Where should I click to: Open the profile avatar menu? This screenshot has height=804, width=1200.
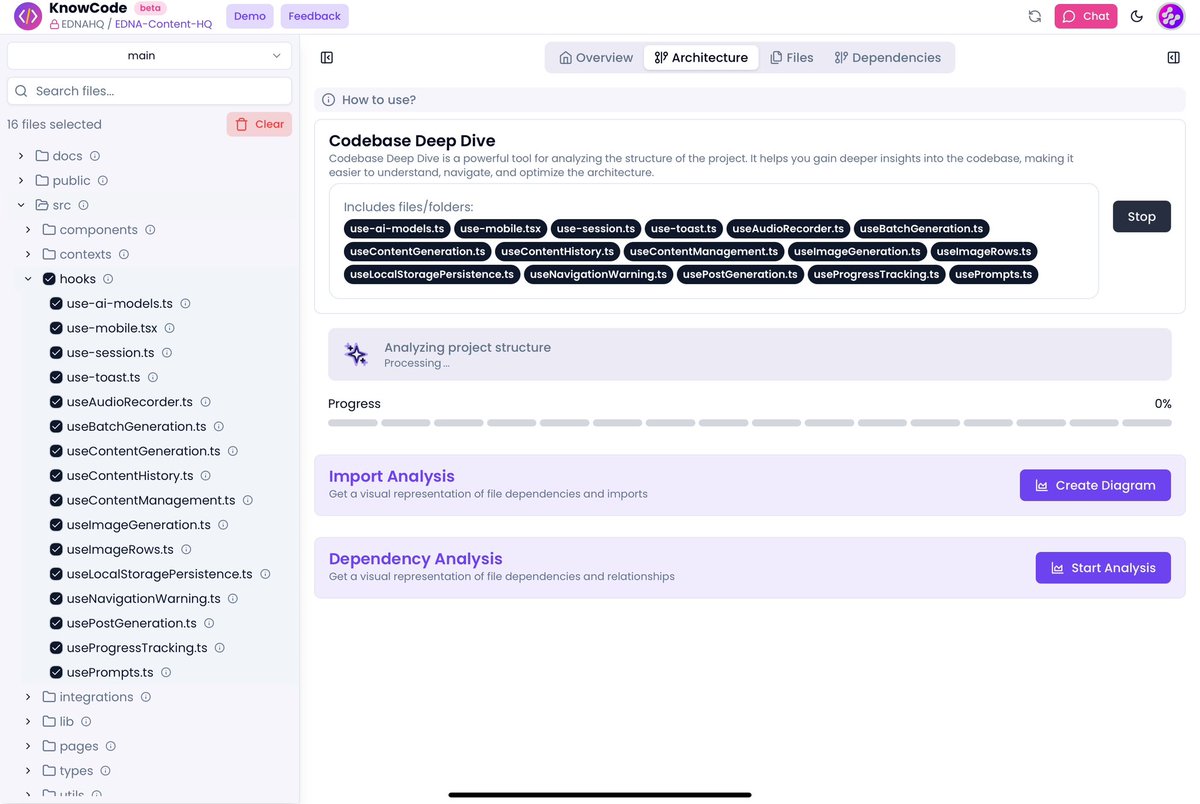point(1170,16)
